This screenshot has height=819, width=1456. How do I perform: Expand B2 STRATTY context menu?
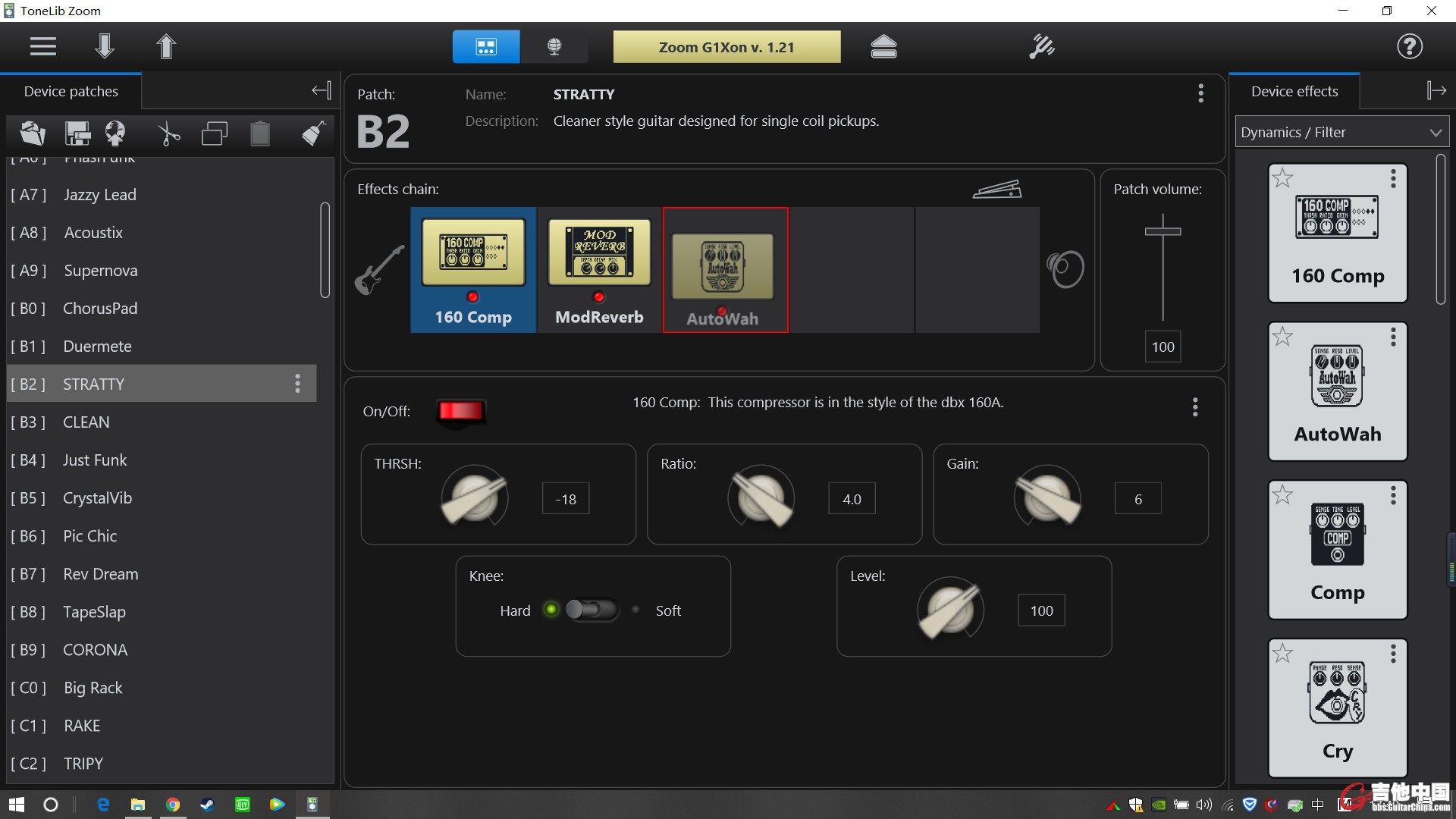[298, 383]
